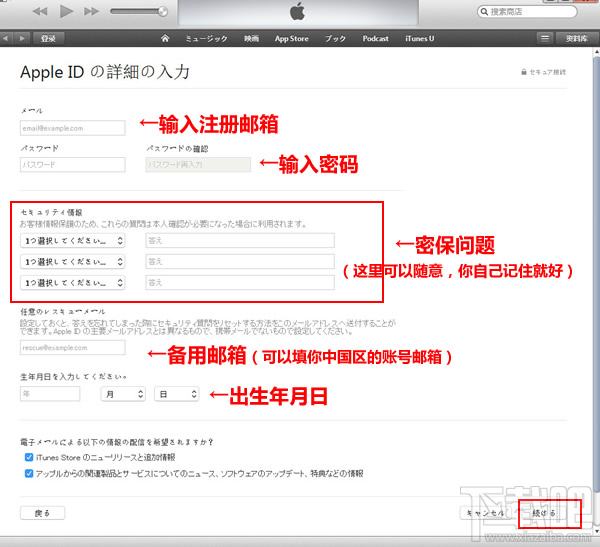Uncheck the Apple news and updates checkbox

click(x=29, y=474)
